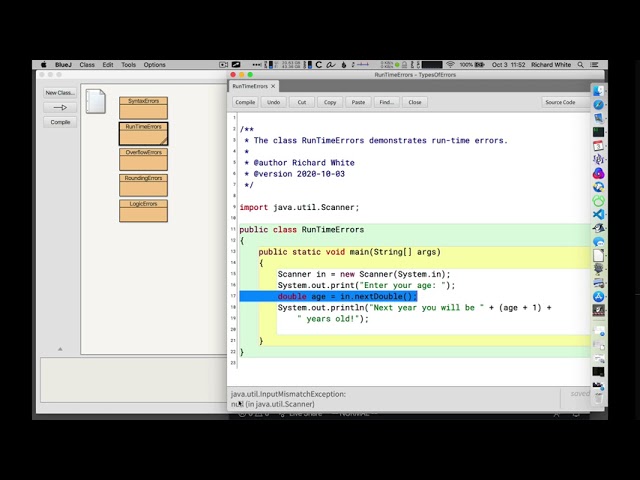Image resolution: width=640 pixels, height=480 pixels.
Task: Click the editor Compile button
Action: [245, 102]
